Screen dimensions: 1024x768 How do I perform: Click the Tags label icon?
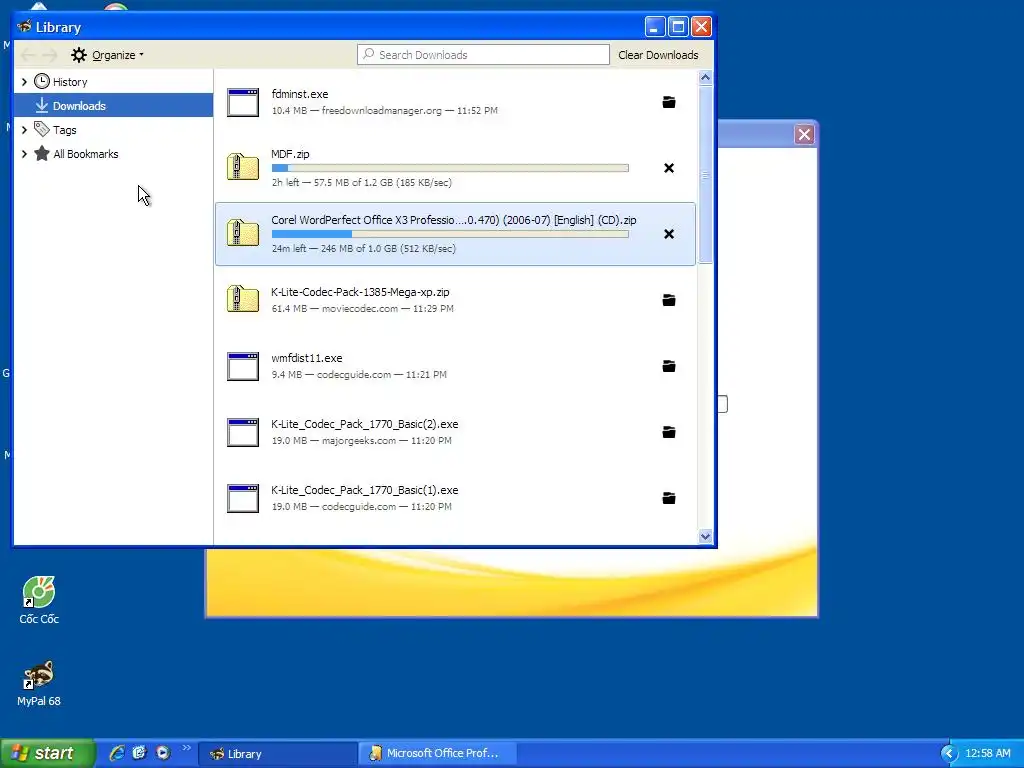[x=42, y=129]
